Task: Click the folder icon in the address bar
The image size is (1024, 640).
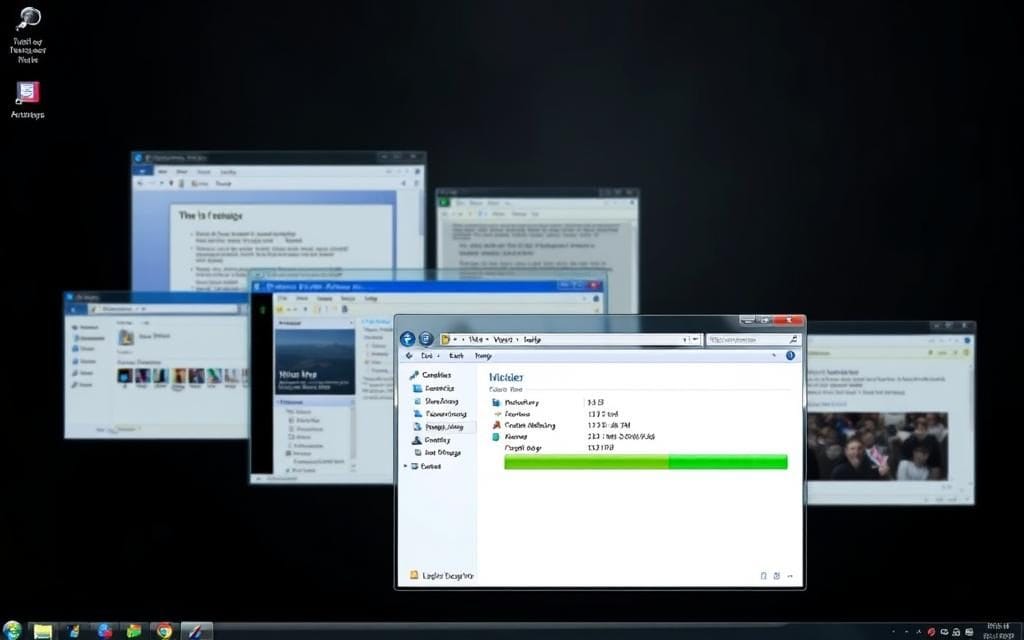Action: click(x=444, y=339)
